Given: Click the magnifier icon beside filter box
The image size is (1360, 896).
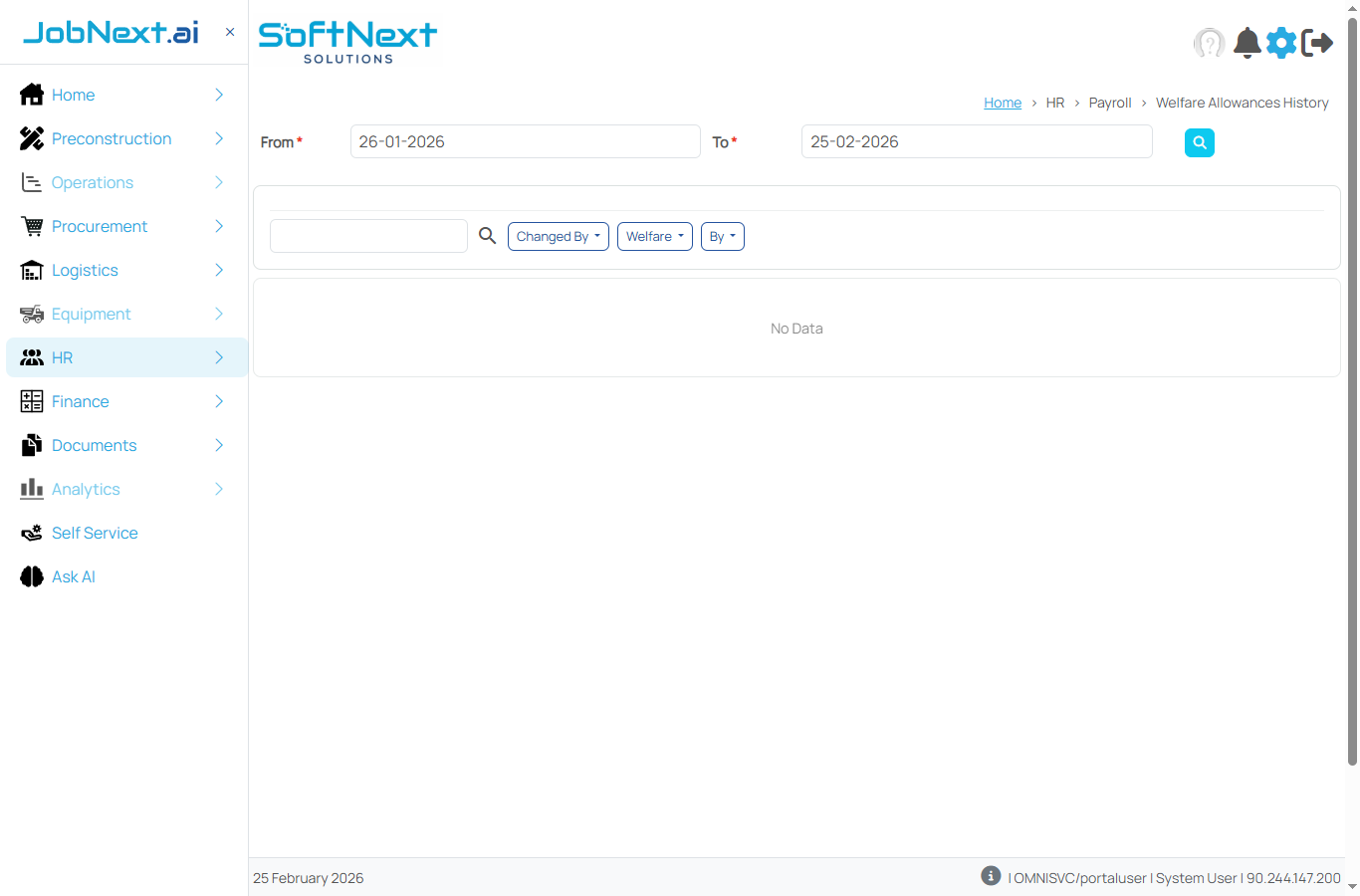Looking at the screenshot, I should pyautogui.click(x=487, y=236).
